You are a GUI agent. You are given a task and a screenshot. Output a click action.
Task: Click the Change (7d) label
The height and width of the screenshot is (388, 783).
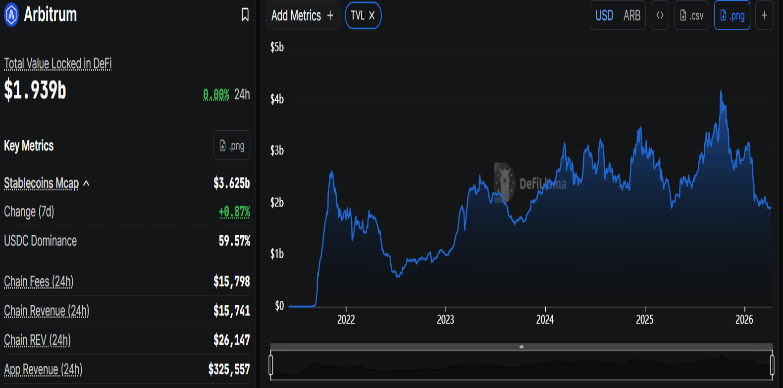[x=29, y=212]
